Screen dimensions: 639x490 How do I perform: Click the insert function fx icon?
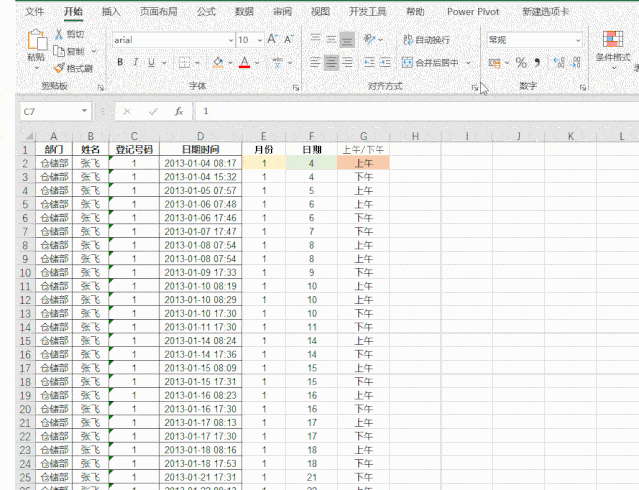click(x=178, y=112)
